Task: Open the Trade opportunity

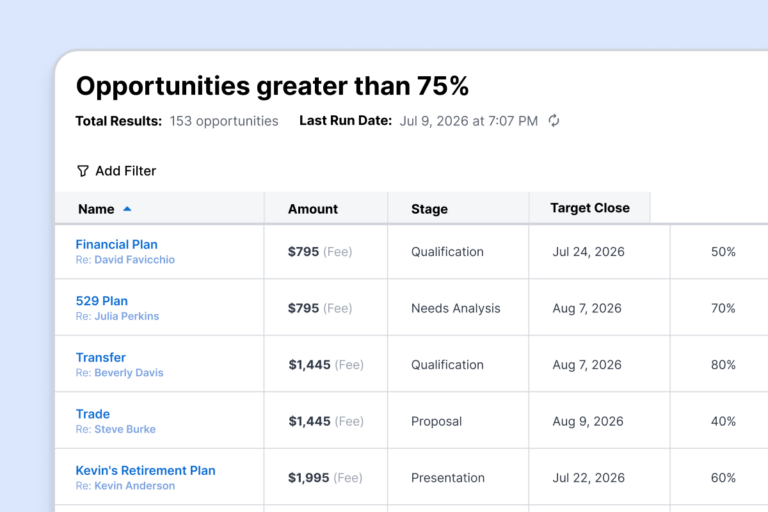Action: (93, 414)
